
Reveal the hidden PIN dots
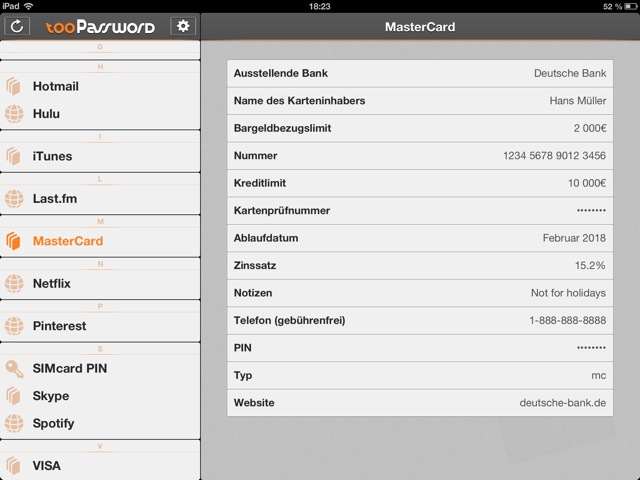coord(591,348)
